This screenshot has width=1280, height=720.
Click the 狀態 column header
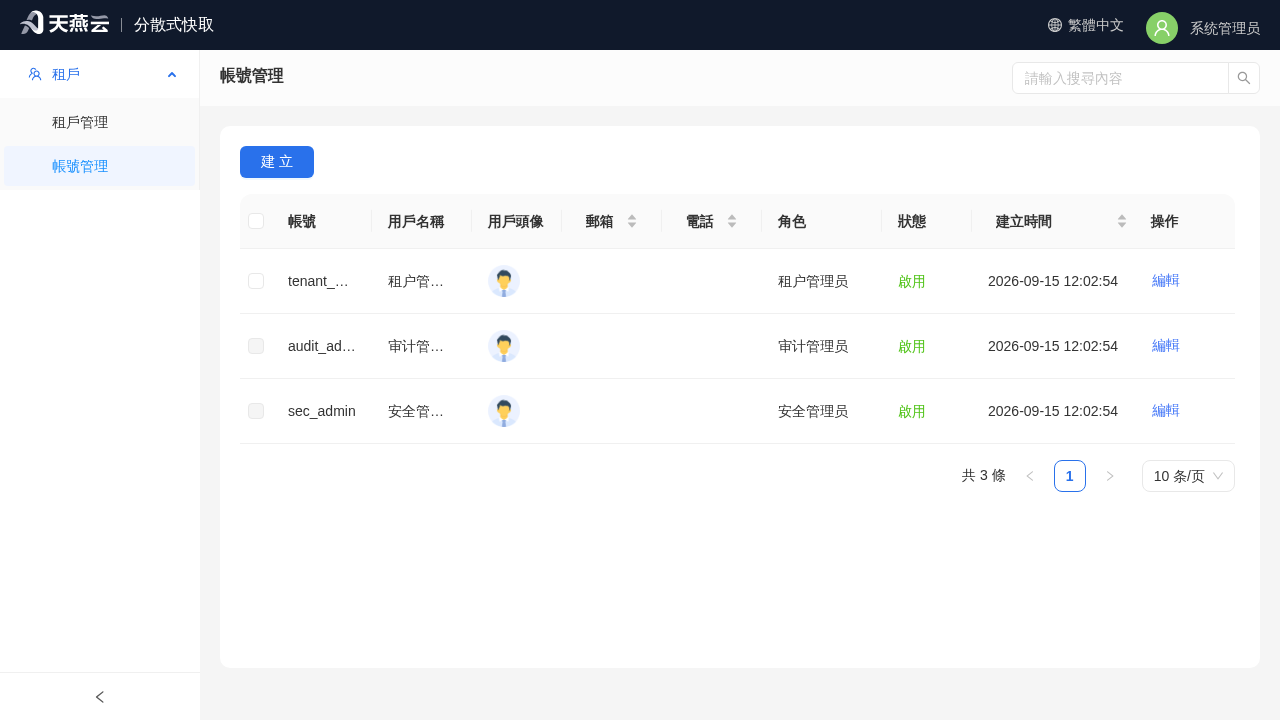pos(912,221)
